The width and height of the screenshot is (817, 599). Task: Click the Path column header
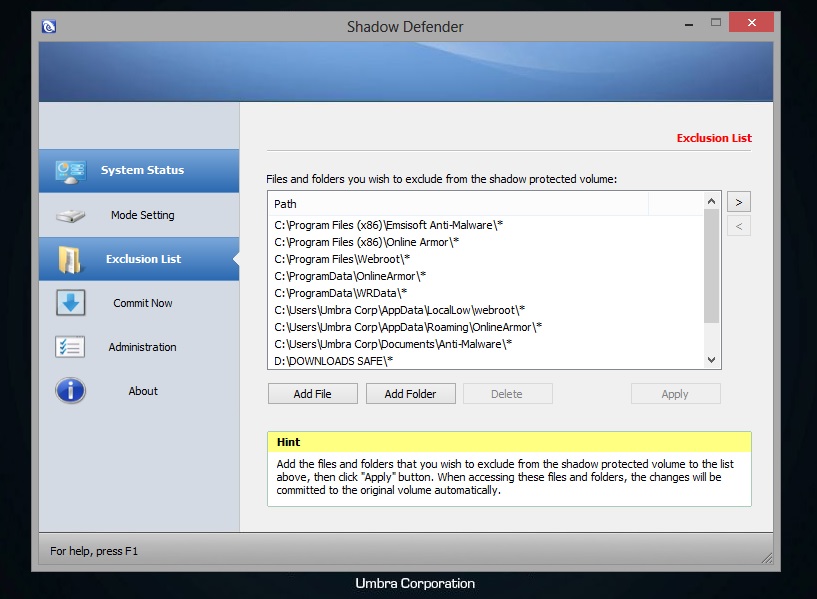tap(459, 204)
